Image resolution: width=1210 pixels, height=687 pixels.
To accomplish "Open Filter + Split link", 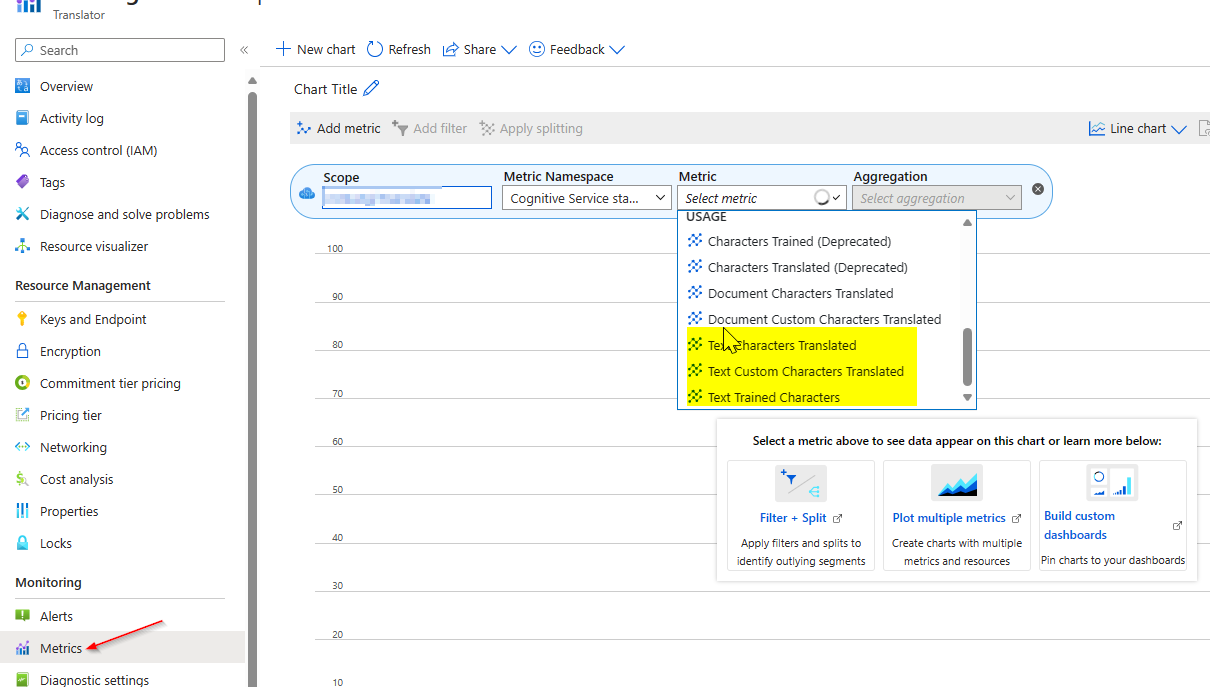I will pyautogui.click(x=793, y=518).
